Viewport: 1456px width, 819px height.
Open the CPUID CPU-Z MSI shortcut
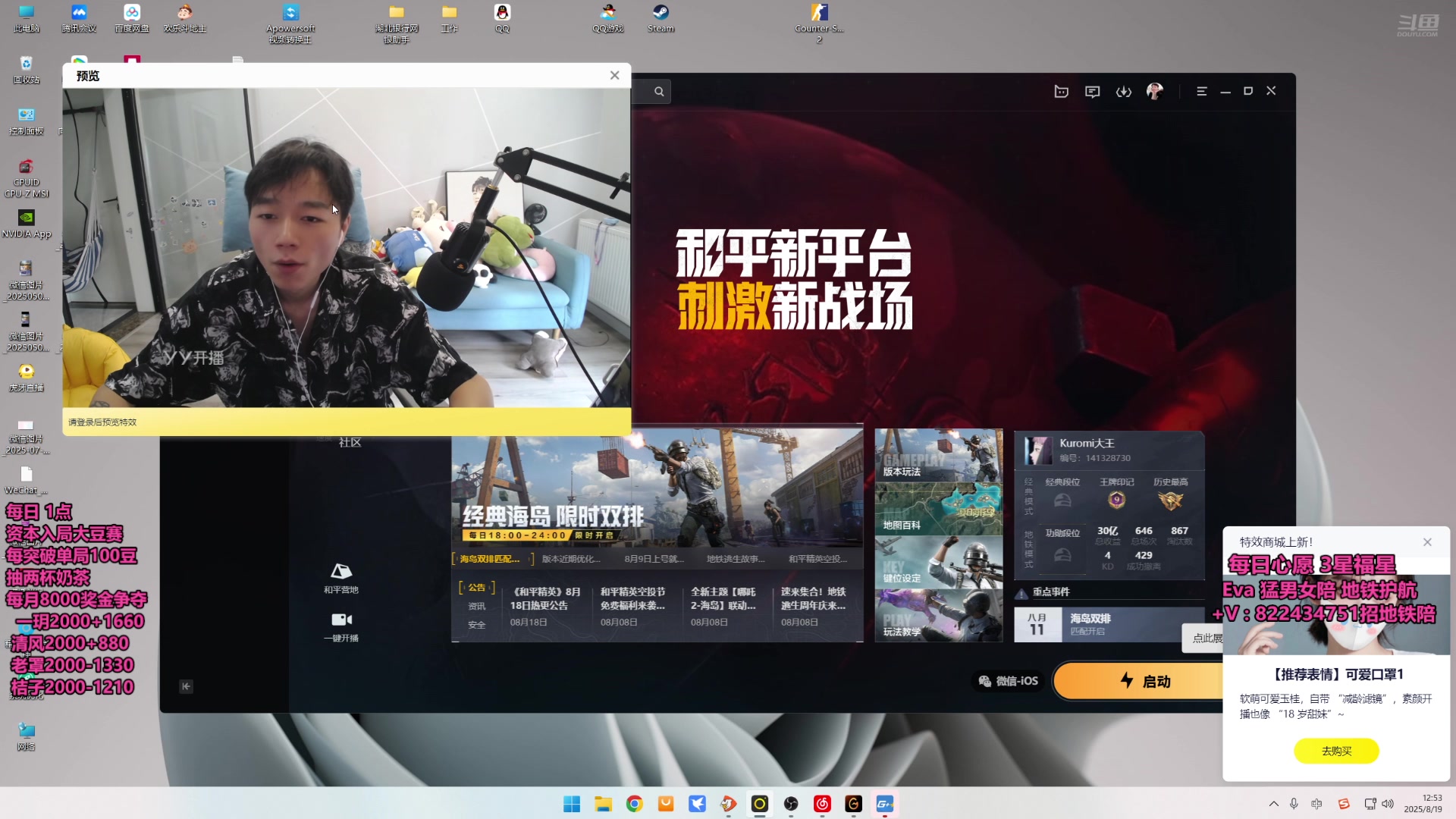point(26,178)
